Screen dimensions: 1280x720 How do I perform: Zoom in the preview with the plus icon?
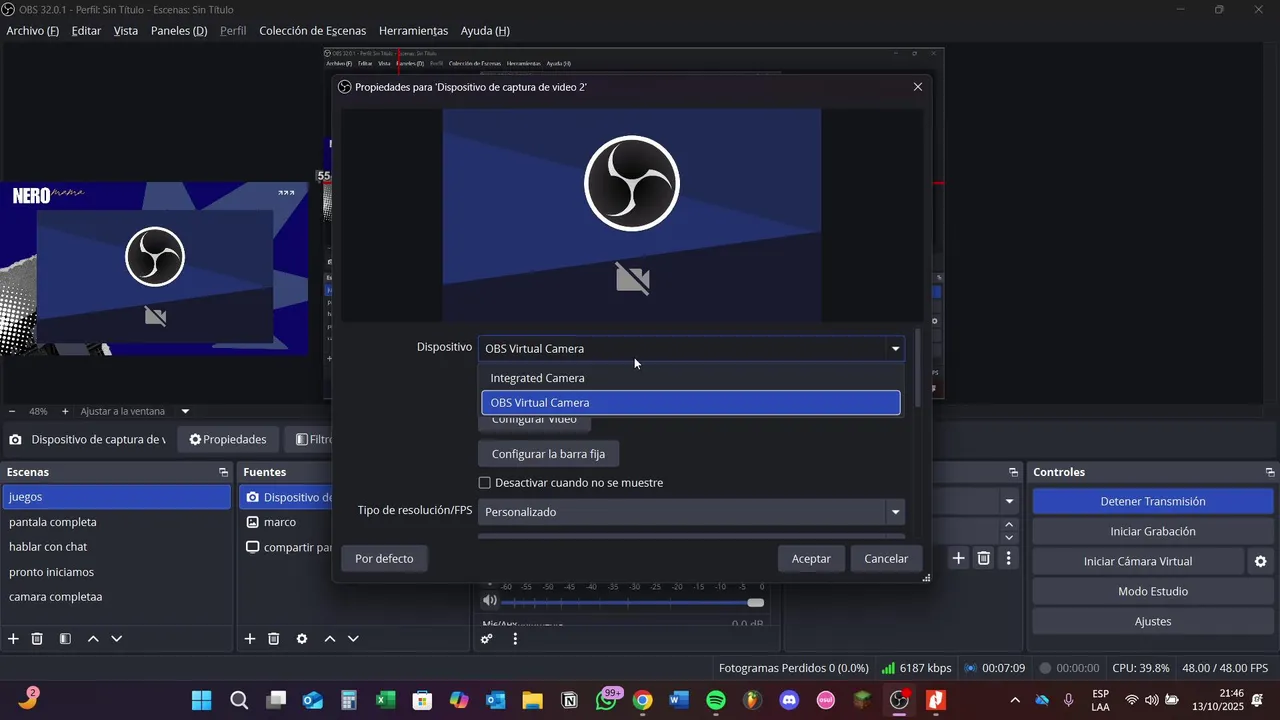click(65, 411)
